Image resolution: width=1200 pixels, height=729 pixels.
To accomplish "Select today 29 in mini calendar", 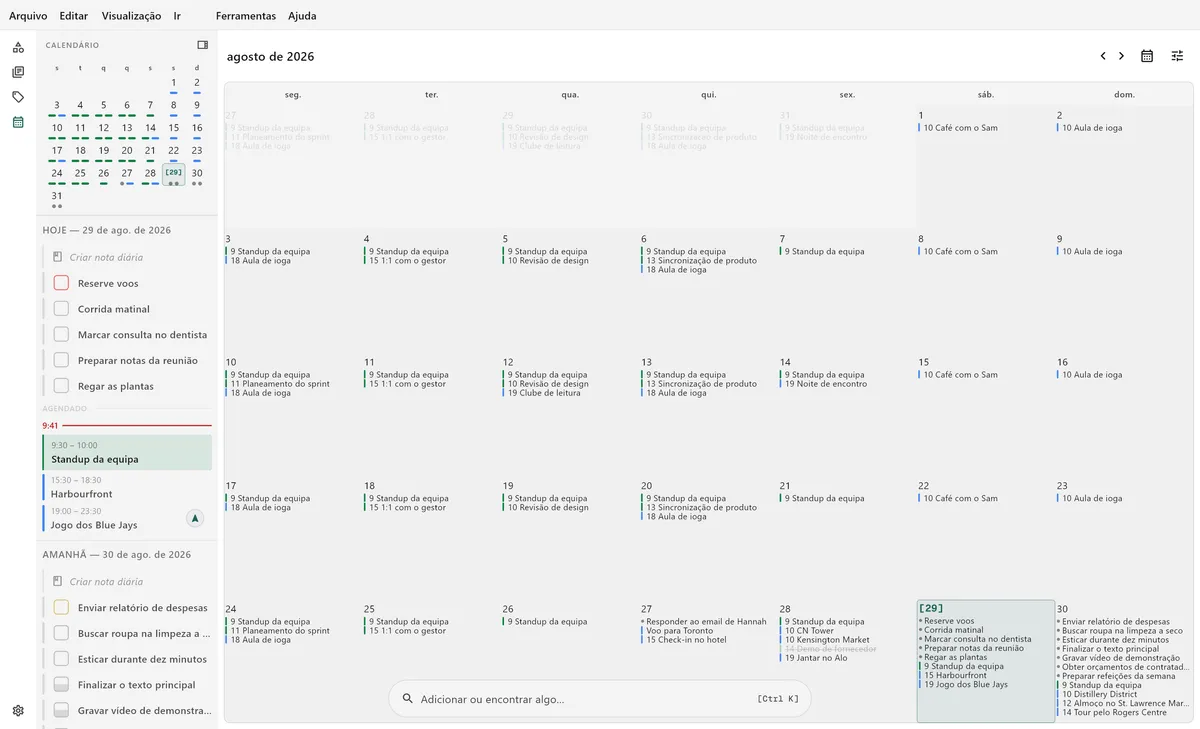I will click(174, 173).
